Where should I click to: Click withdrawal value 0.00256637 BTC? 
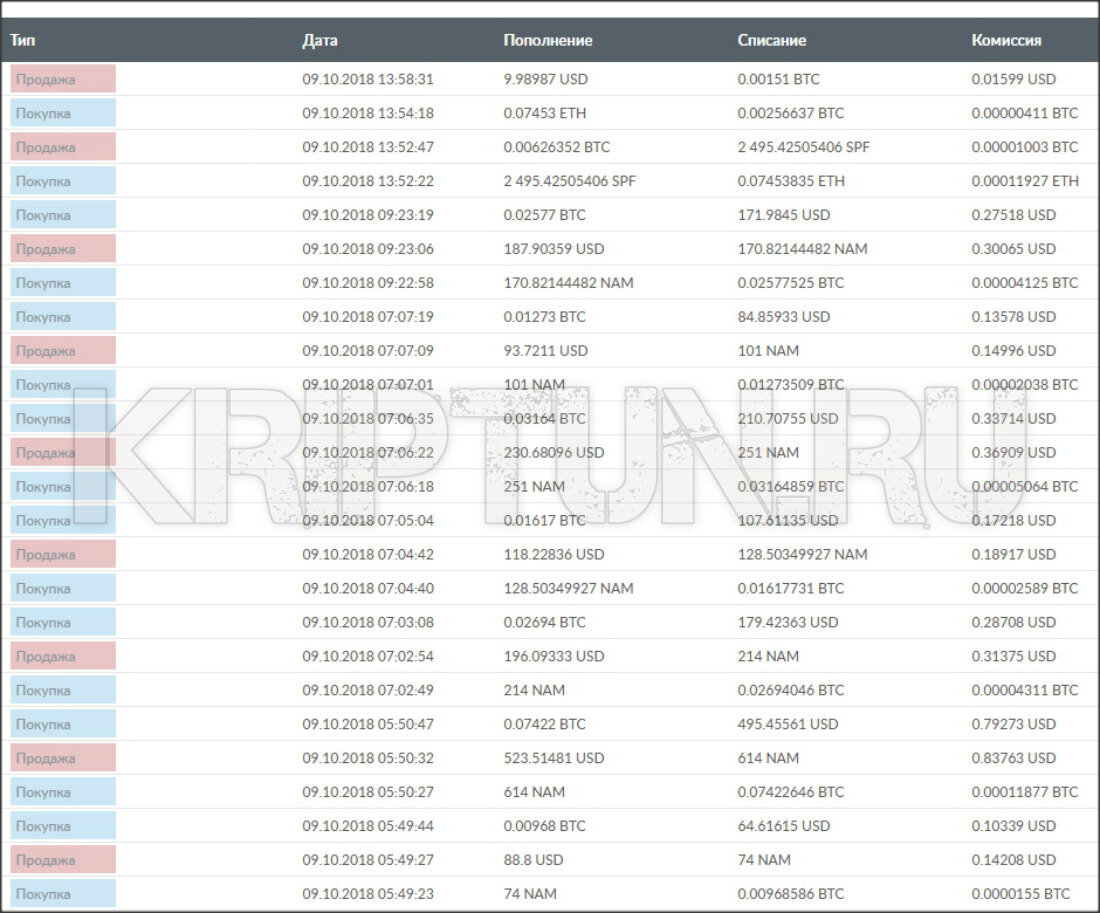click(x=791, y=113)
